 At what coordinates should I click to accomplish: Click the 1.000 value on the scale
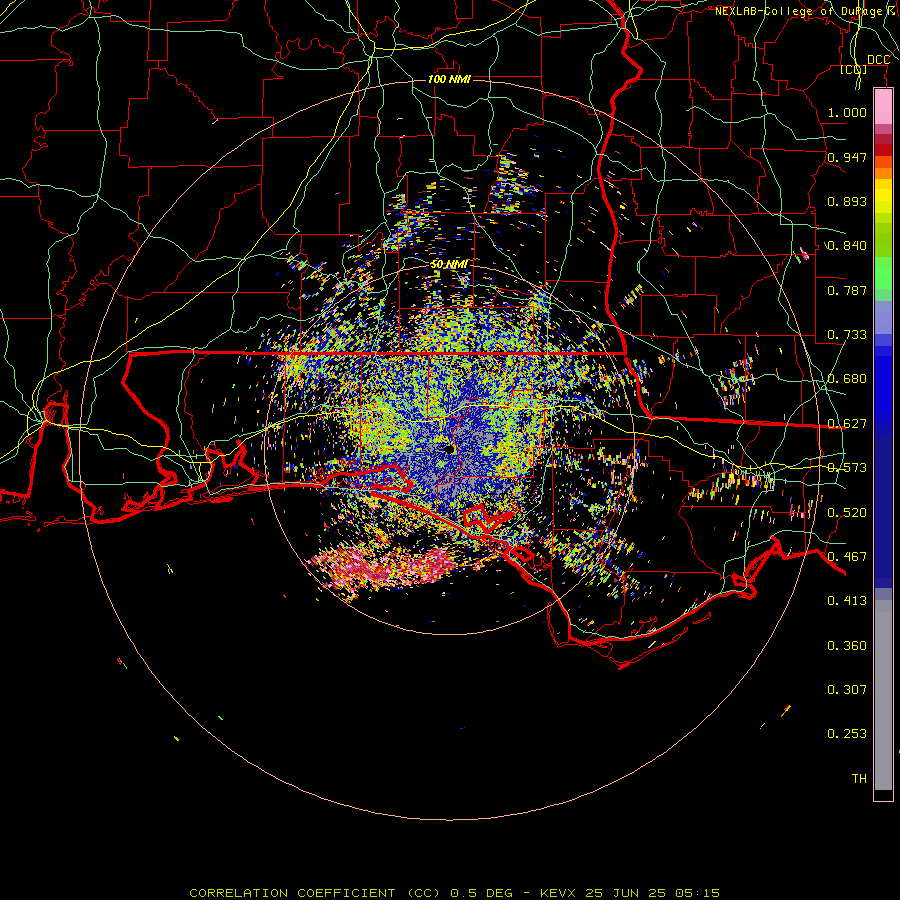coord(847,112)
